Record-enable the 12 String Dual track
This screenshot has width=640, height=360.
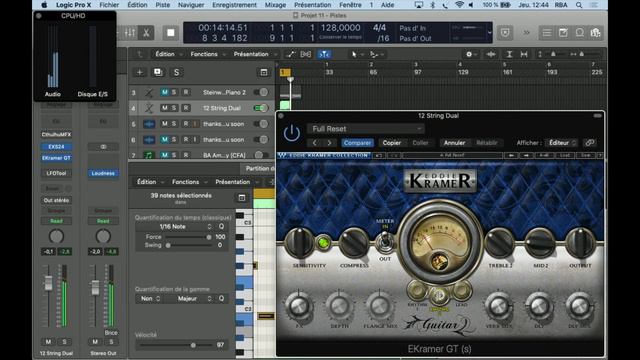click(186, 108)
